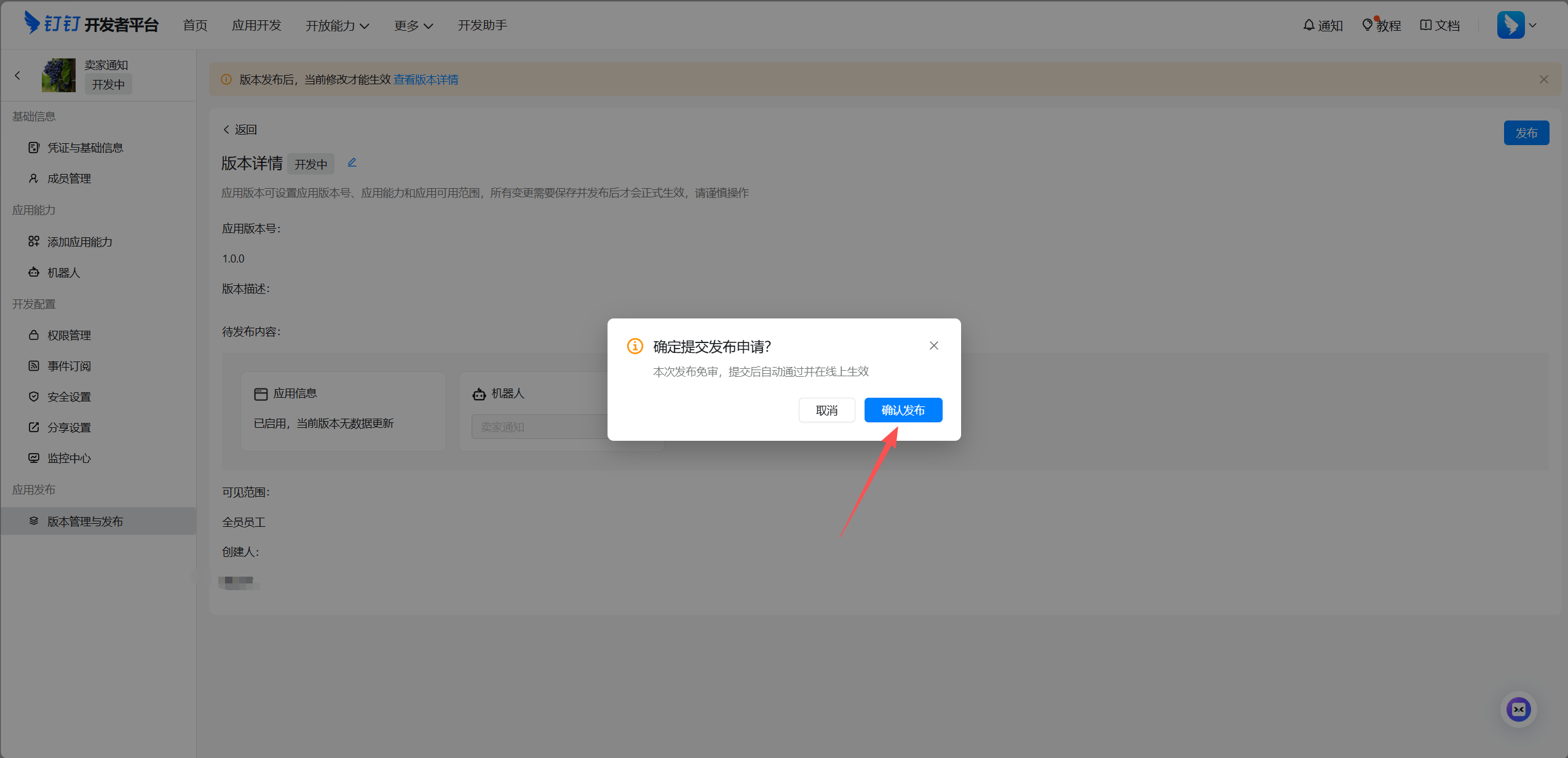
Task: Open the 开发助手 menu item
Action: [x=482, y=25]
